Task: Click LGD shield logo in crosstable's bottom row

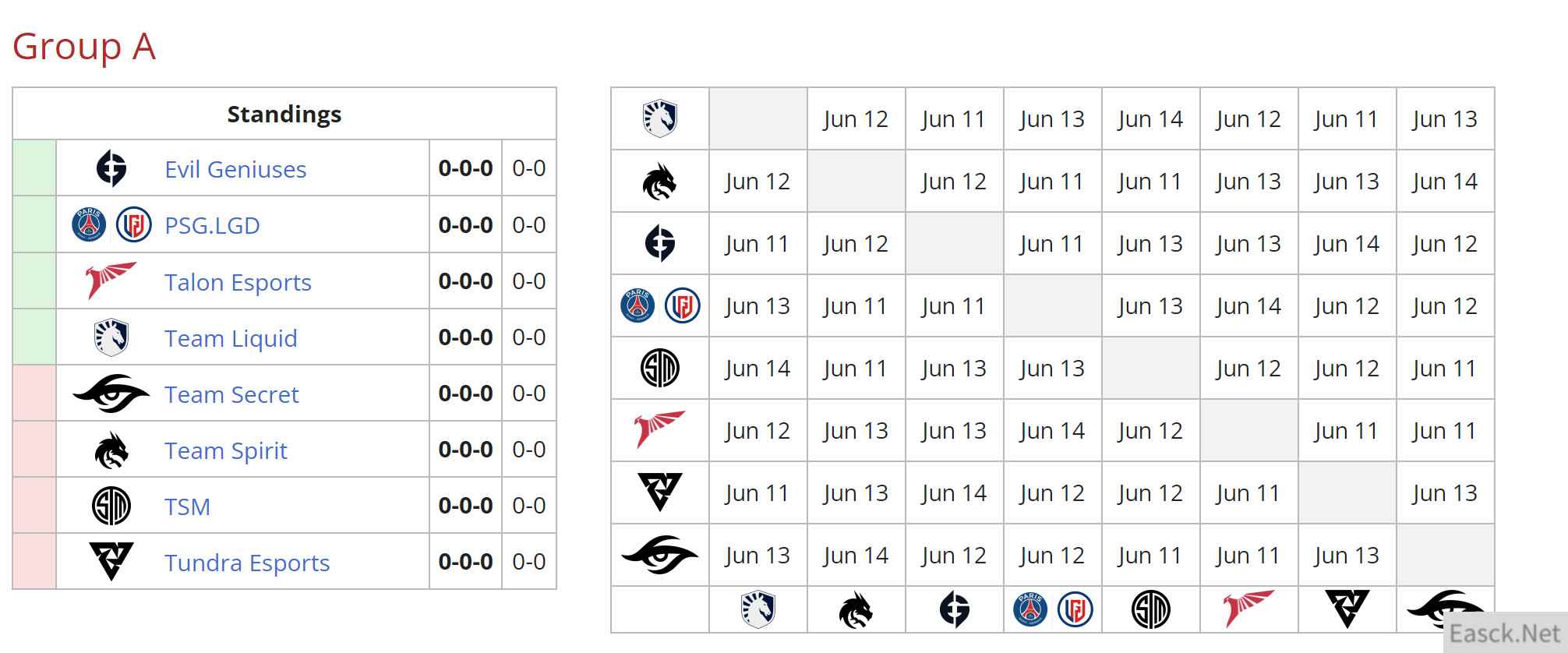Action: 1075,609
